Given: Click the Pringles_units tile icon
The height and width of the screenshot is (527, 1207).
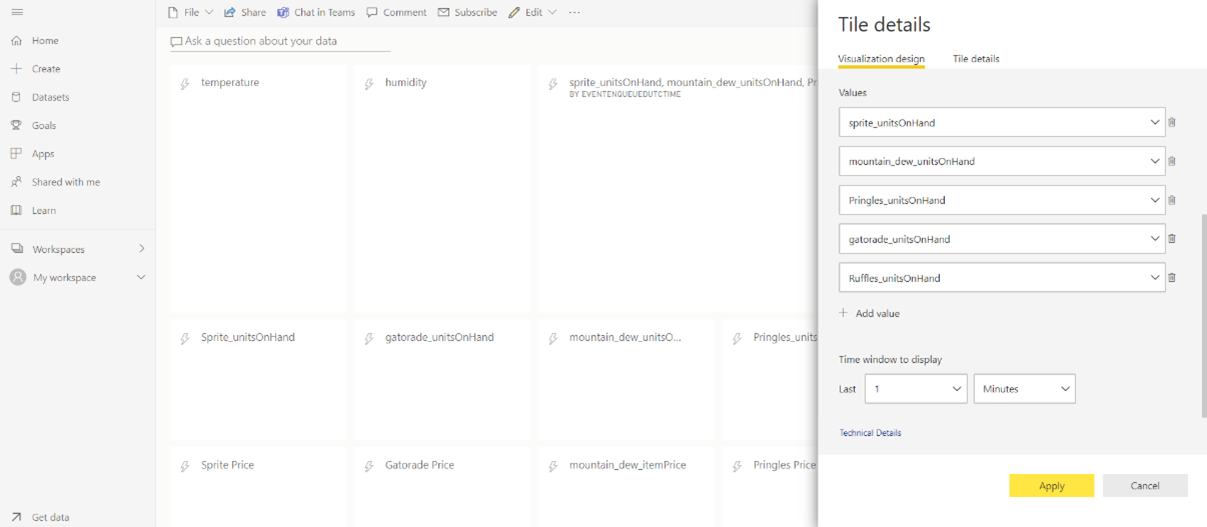Looking at the screenshot, I should (x=737, y=339).
